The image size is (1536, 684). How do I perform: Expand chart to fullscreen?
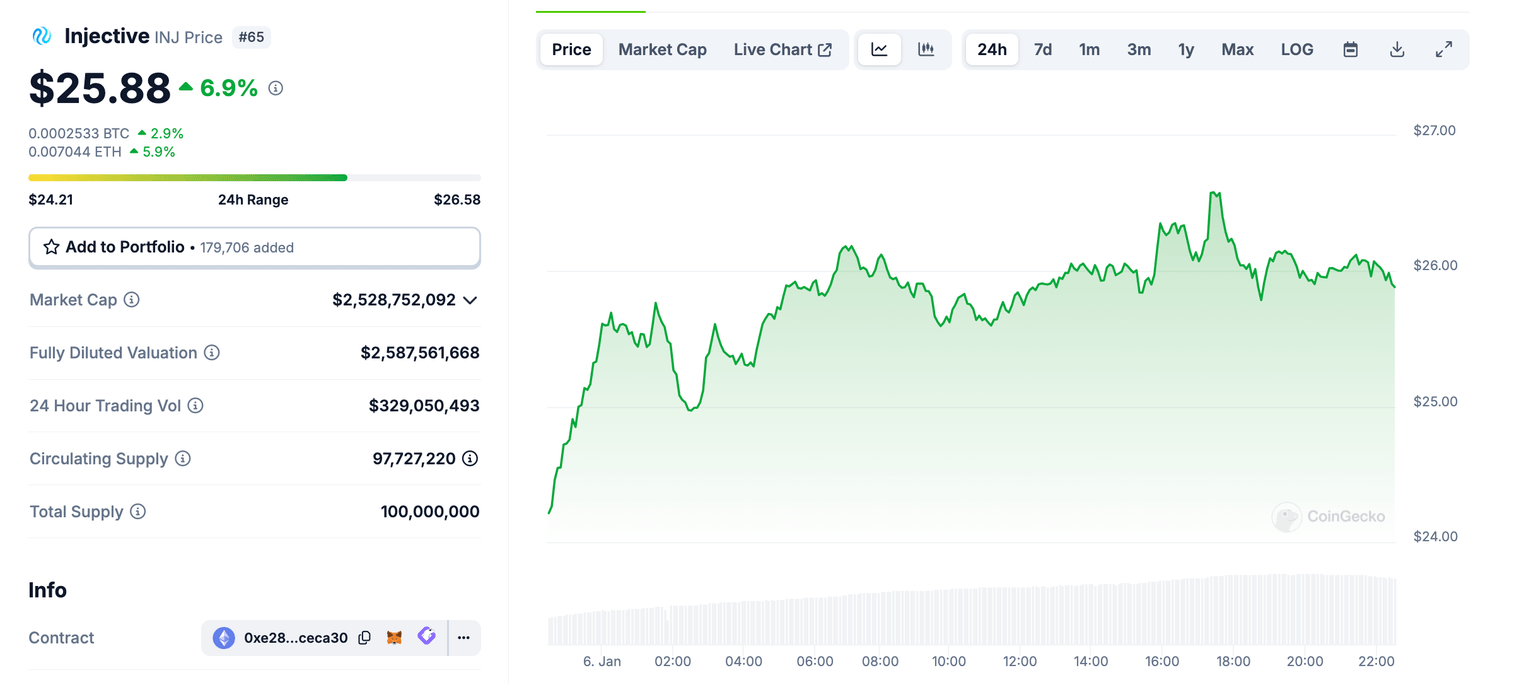(x=1444, y=49)
